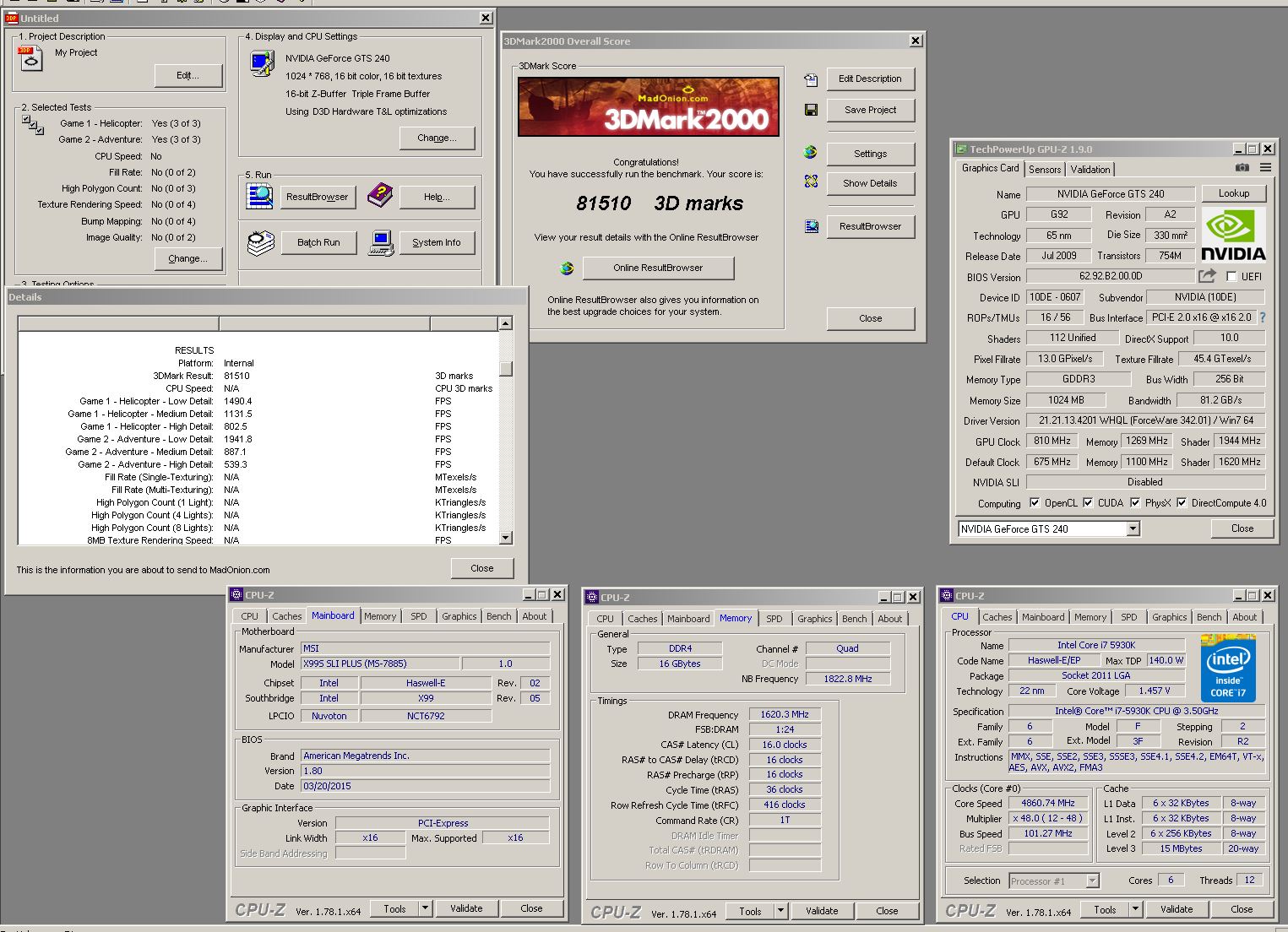Click Close button in 3DMark score window

(x=870, y=318)
